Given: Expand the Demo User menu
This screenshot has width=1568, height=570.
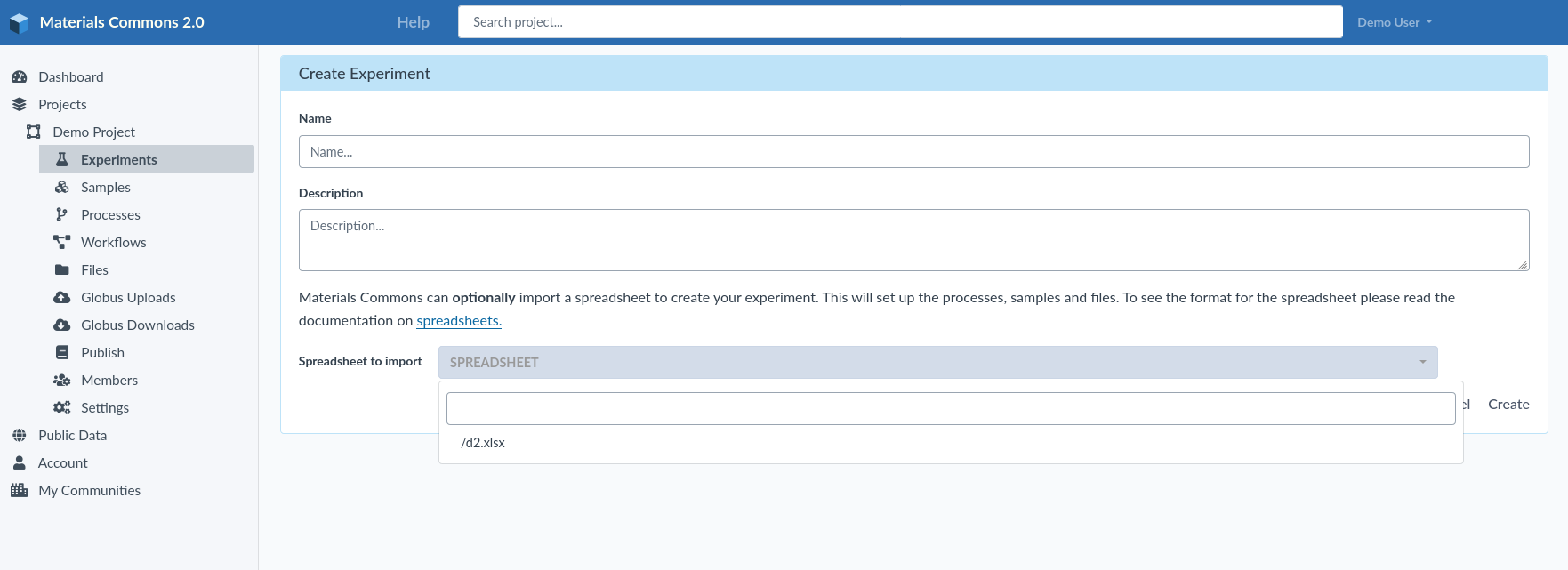Looking at the screenshot, I should pyautogui.click(x=1395, y=22).
